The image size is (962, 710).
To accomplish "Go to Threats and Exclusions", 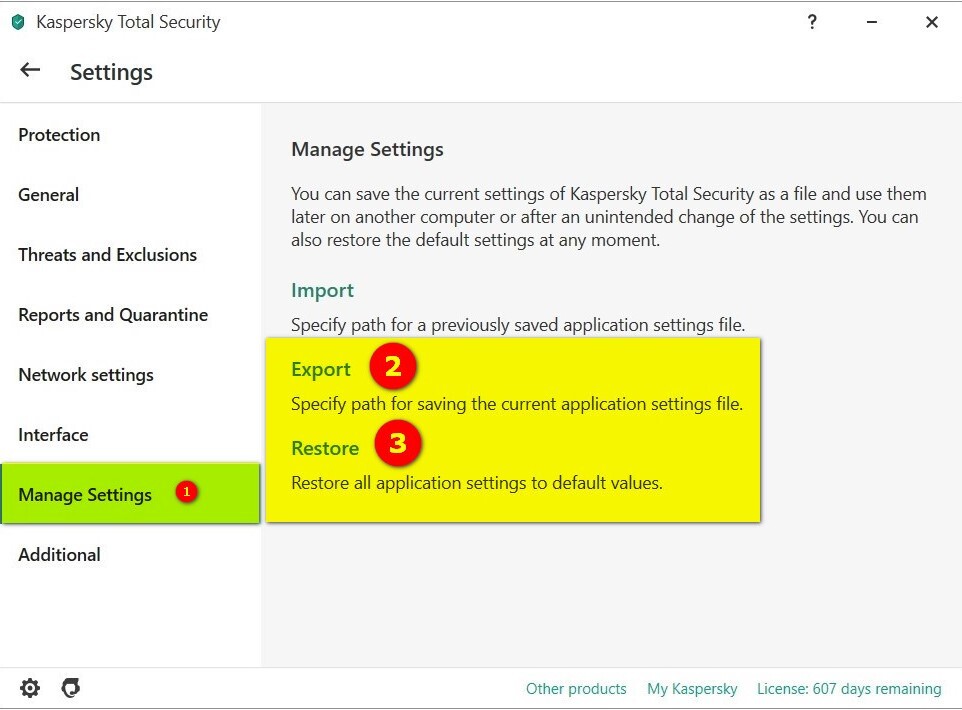I will click(x=107, y=255).
